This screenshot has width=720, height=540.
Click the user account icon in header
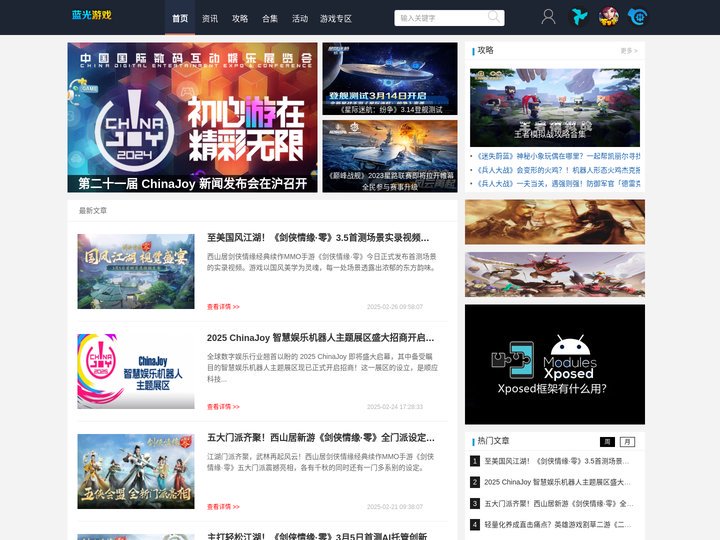(548, 17)
